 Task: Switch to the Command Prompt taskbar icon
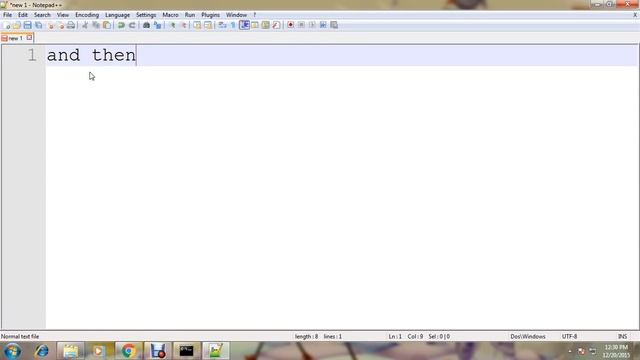tap(187, 351)
